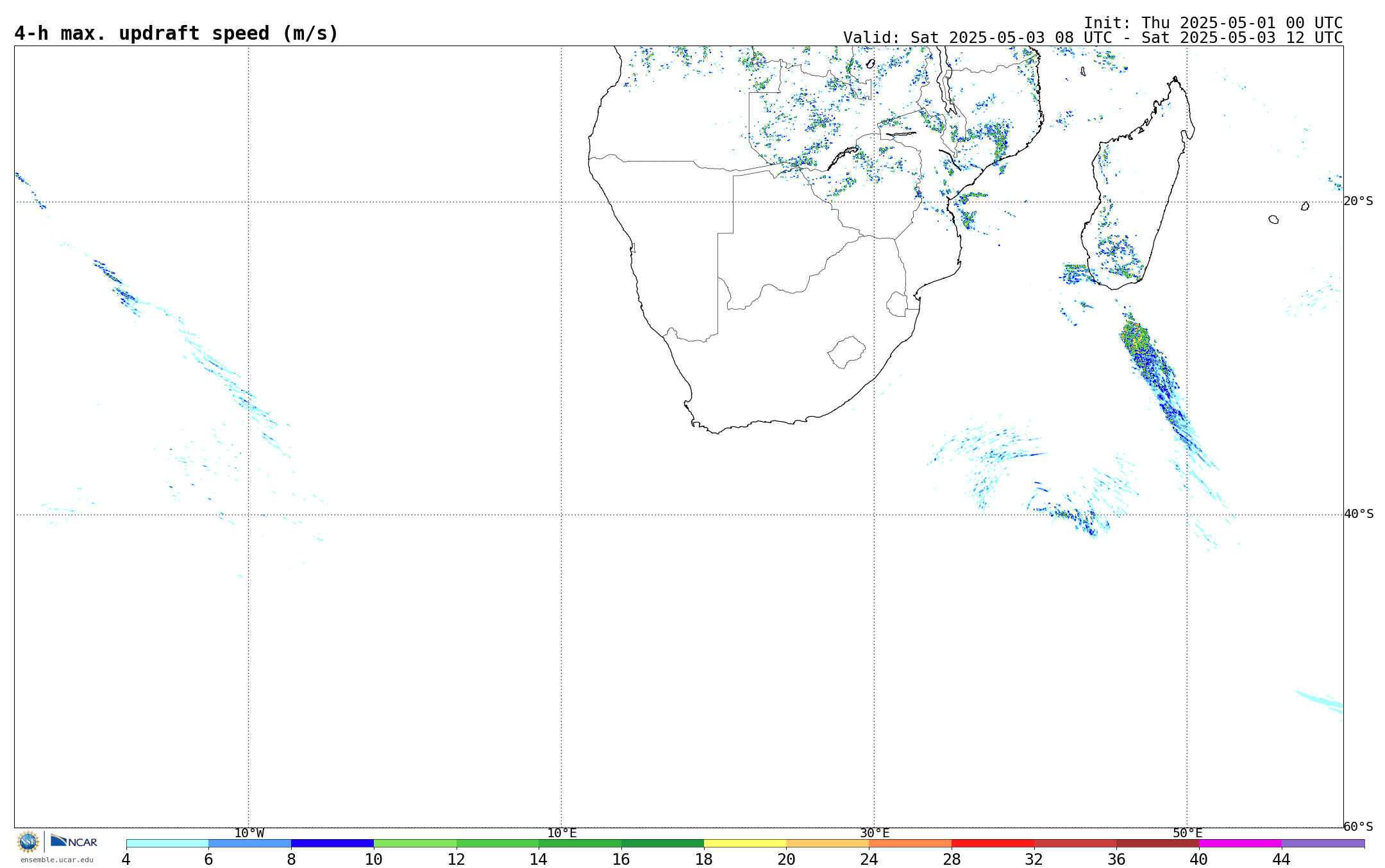Click the Lesotho enclave outline in South Africa
Image resolution: width=1385 pixels, height=868 pixels.
tap(846, 352)
